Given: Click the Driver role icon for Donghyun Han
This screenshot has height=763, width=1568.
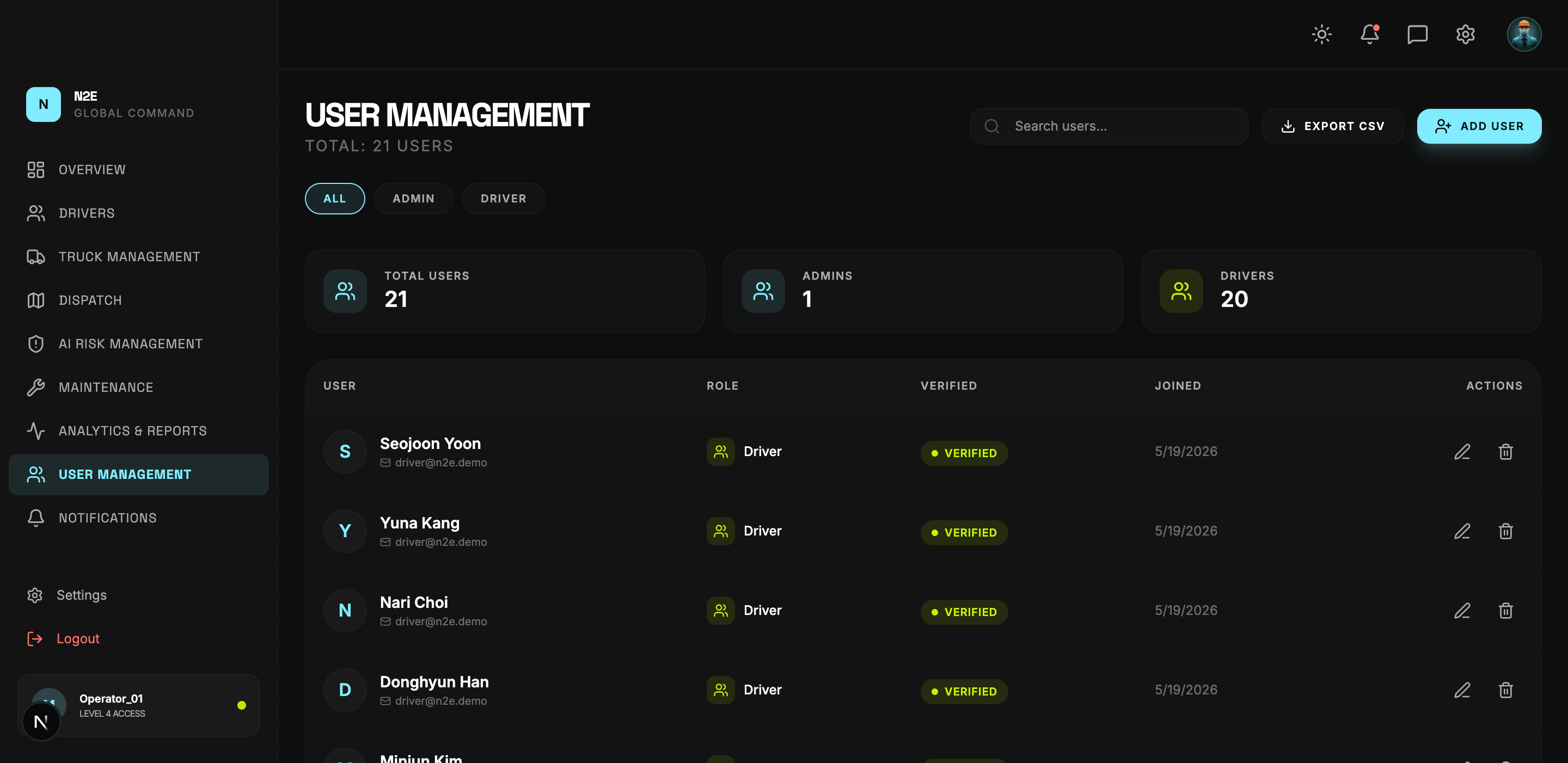Looking at the screenshot, I should click(721, 690).
